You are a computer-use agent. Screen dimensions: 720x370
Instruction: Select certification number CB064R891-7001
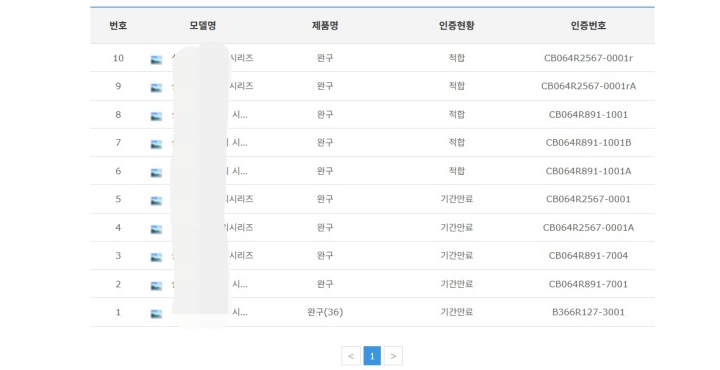pos(588,284)
